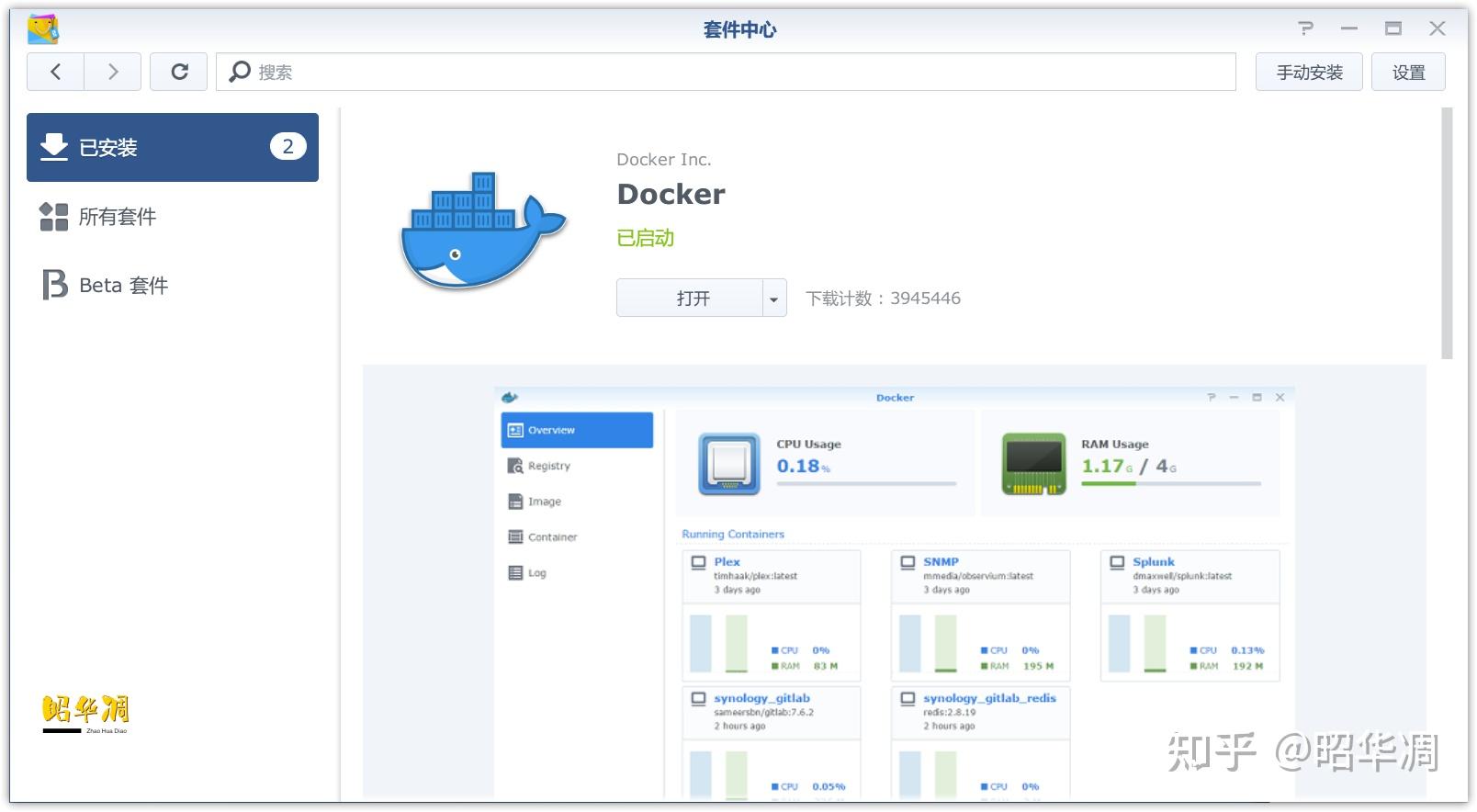The image size is (1477, 812).
Task: Click the synology_gitlab container name
Action: (761, 698)
